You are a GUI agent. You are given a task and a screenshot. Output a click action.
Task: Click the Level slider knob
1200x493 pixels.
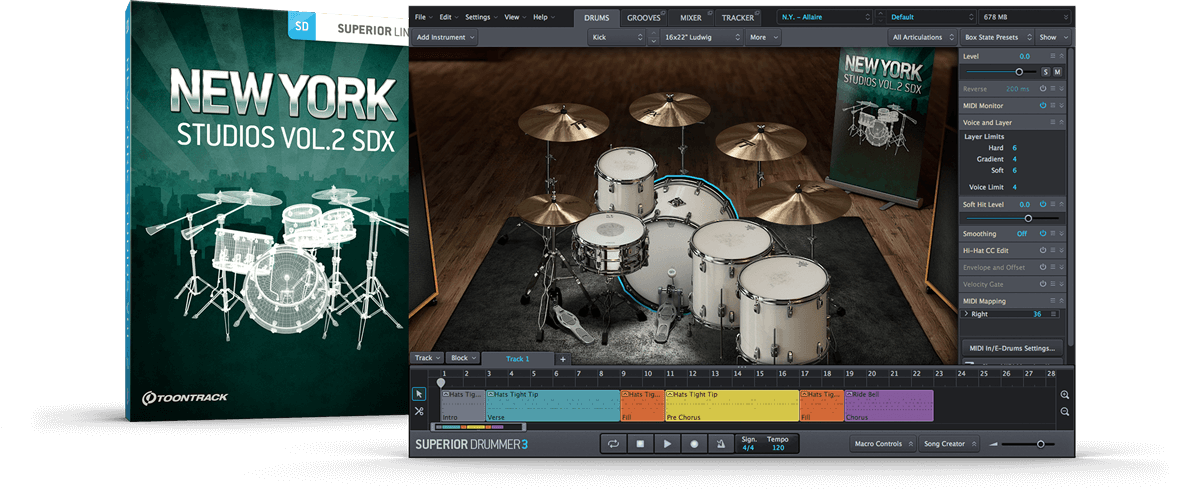(x=1019, y=72)
